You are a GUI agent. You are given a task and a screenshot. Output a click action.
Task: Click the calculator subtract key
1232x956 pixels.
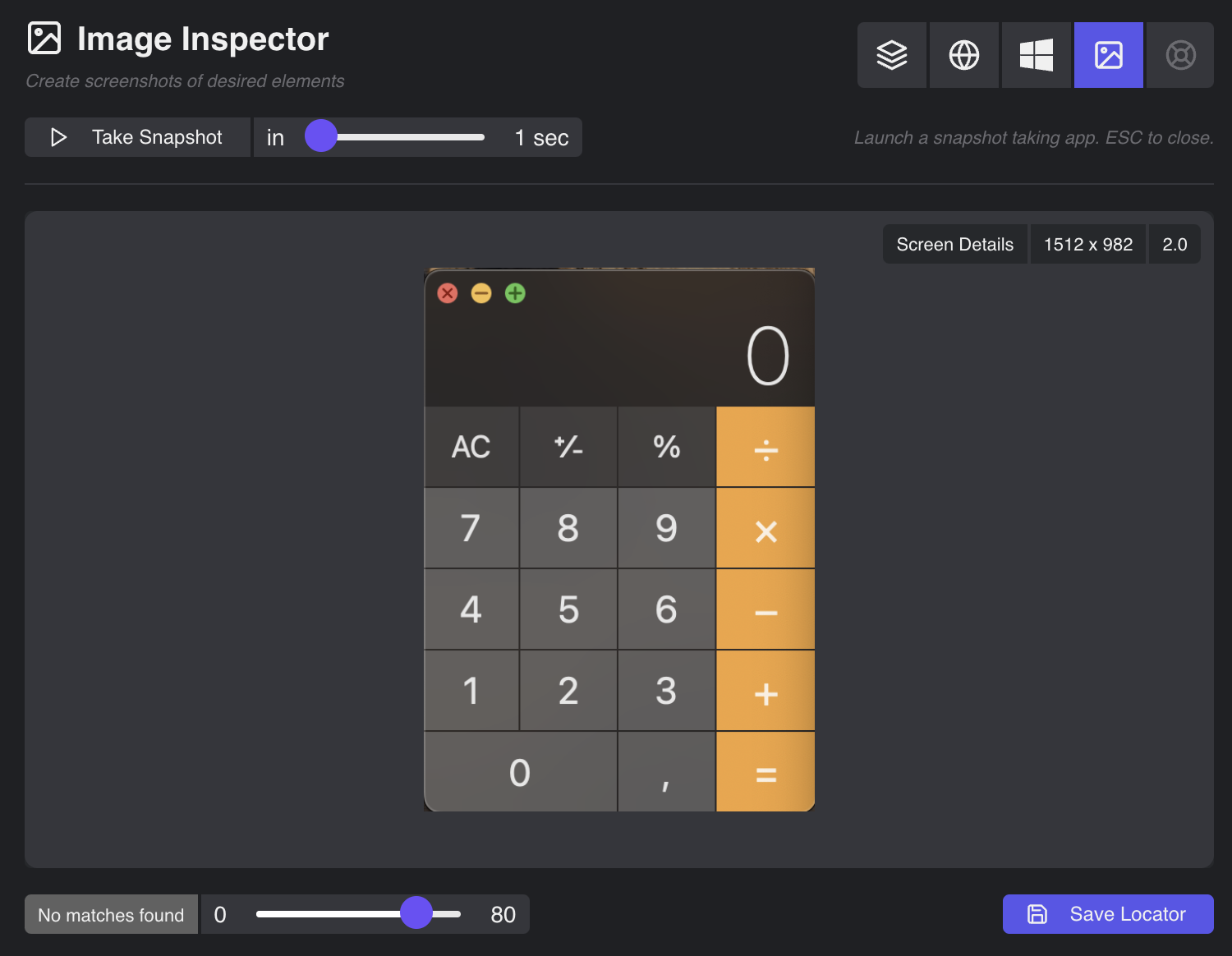tap(765, 609)
